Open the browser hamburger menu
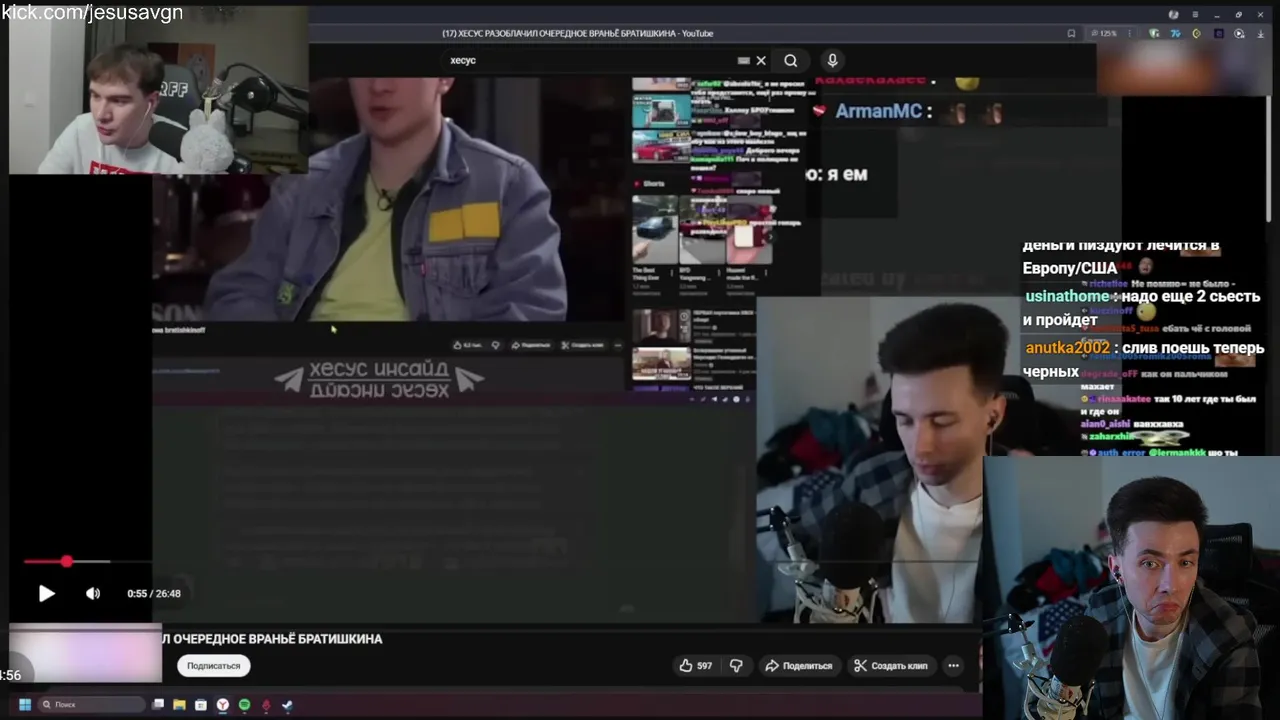Screen dimensions: 1280x720 pos(1195,14)
